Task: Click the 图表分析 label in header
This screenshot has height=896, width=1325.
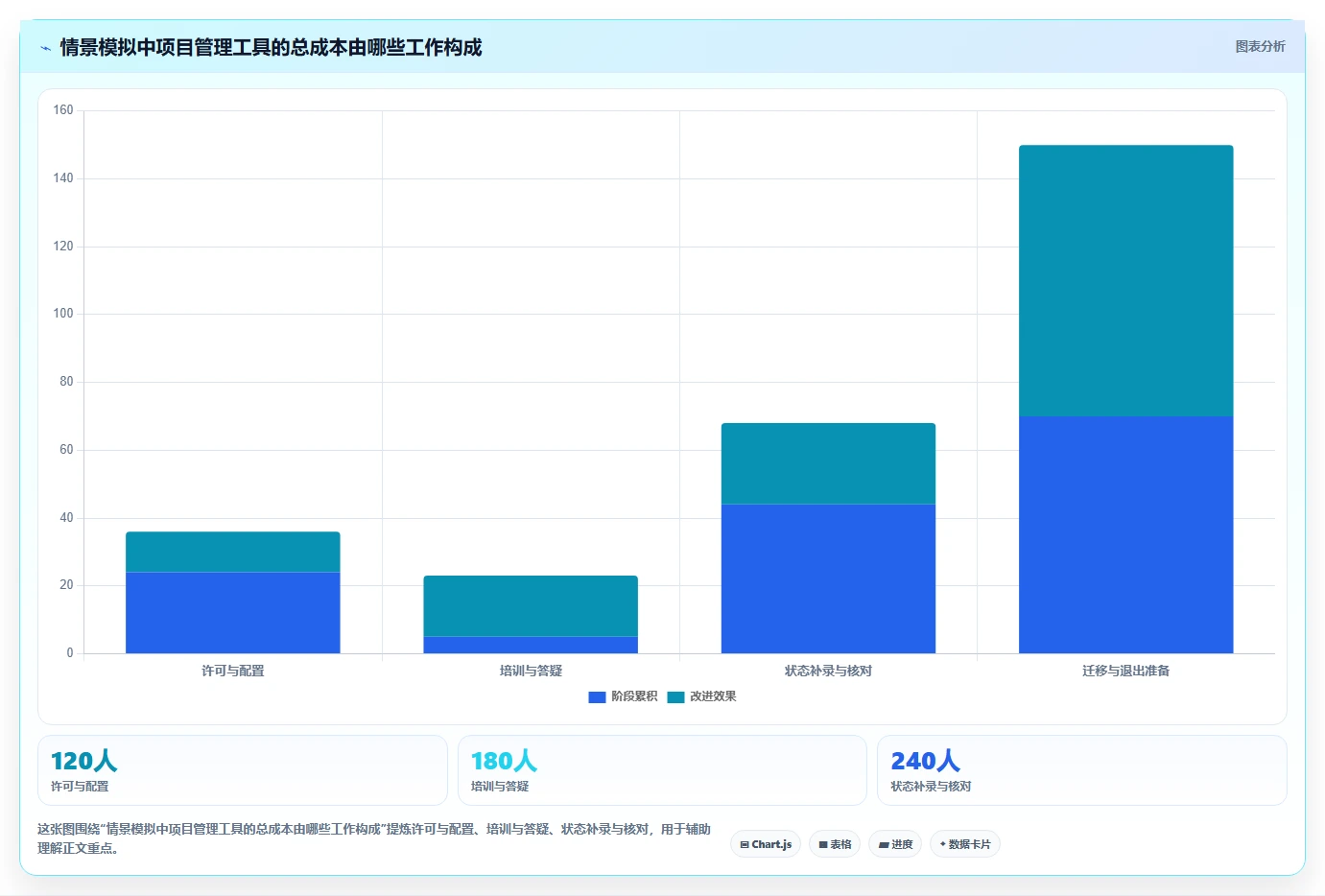Action: 1260,46
